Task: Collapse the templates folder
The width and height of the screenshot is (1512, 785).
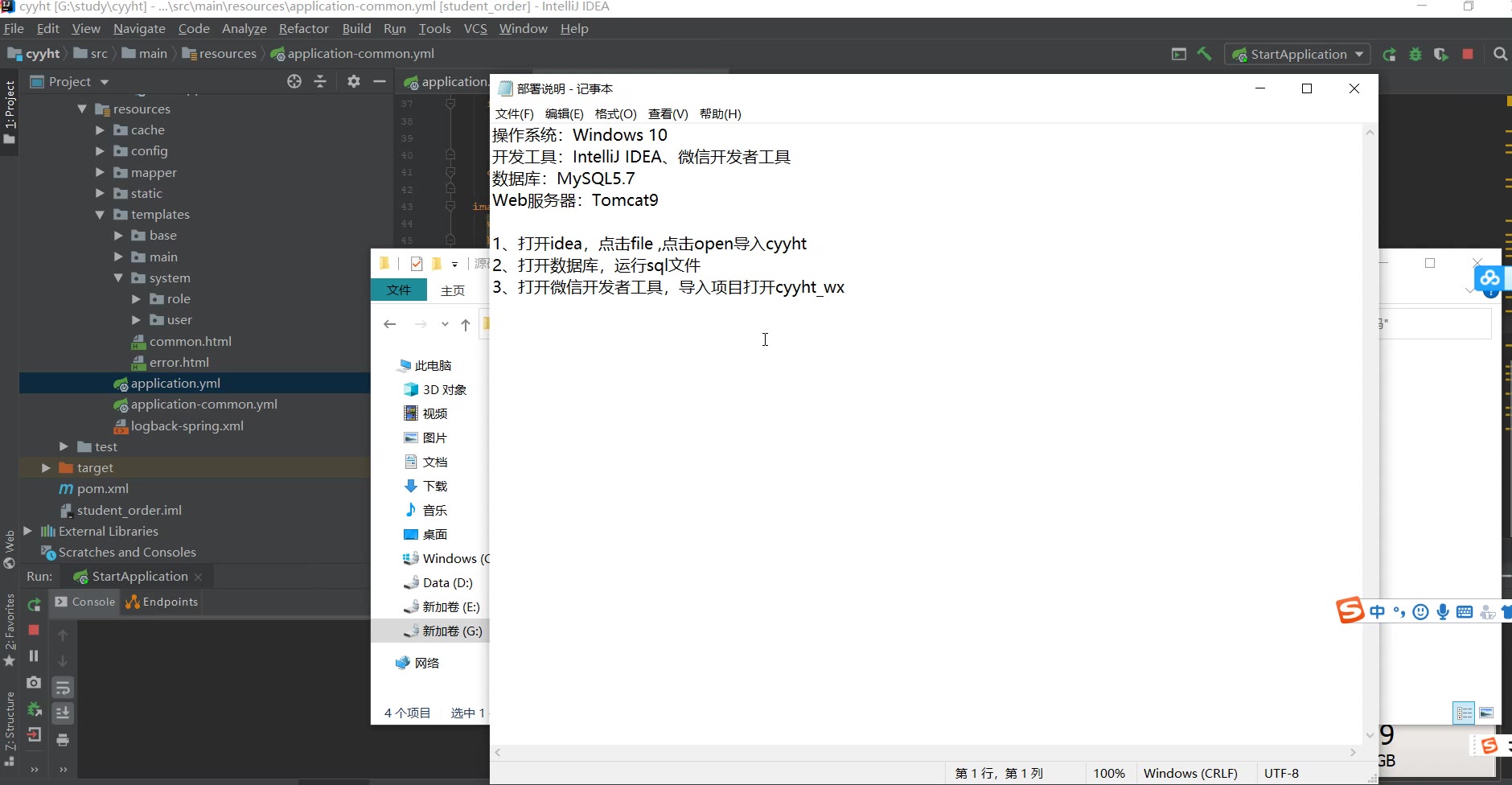Action: [x=100, y=215]
